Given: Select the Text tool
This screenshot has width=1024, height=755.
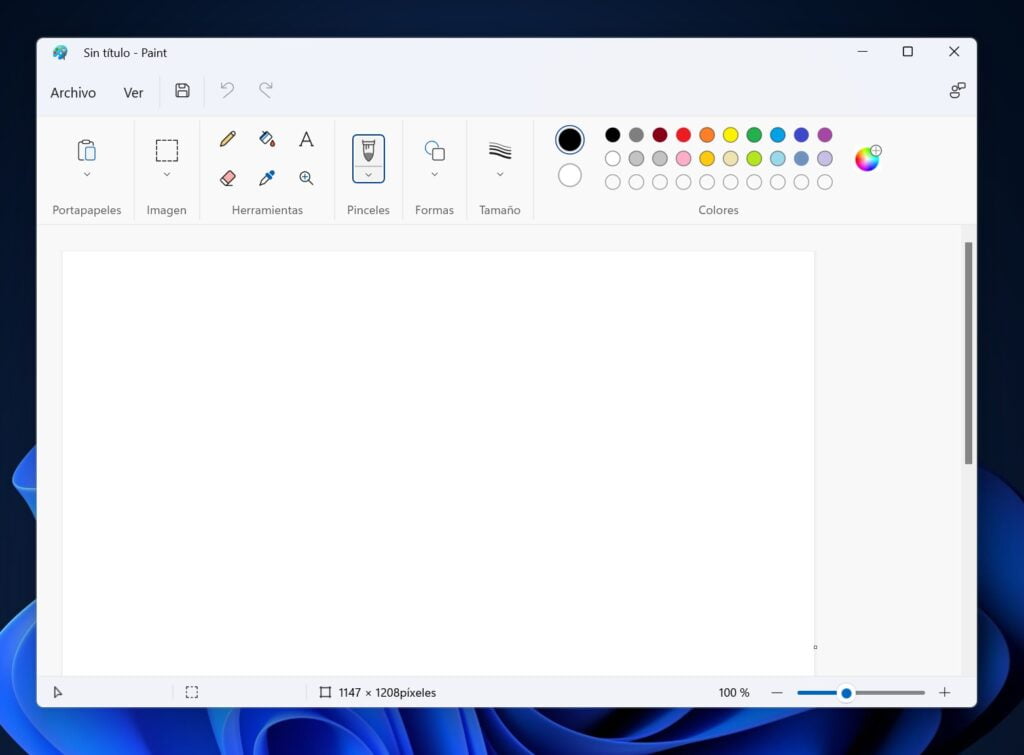Looking at the screenshot, I should coord(306,139).
